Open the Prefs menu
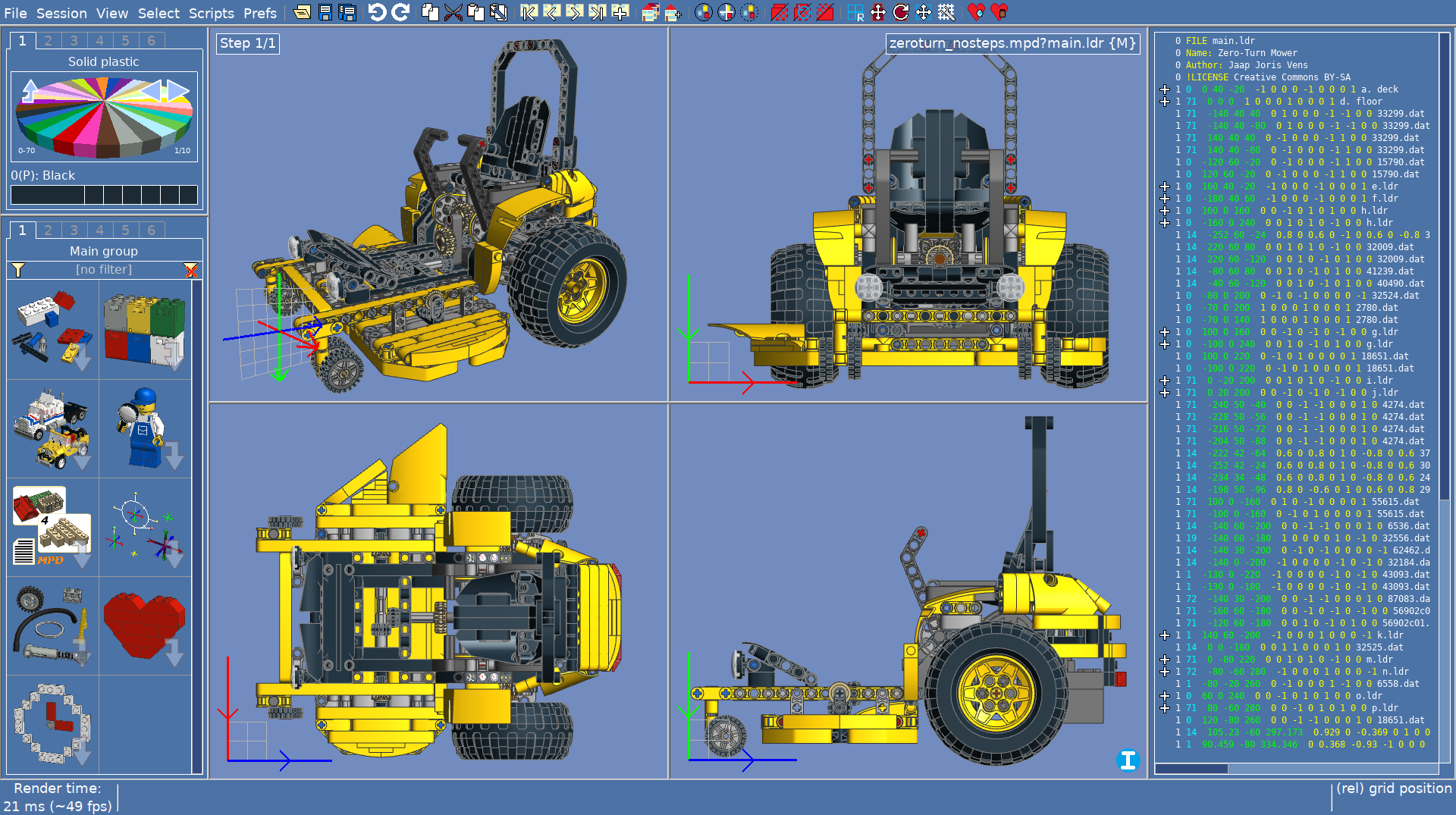This screenshot has width=1456, height=815. [x=260, y=13]
